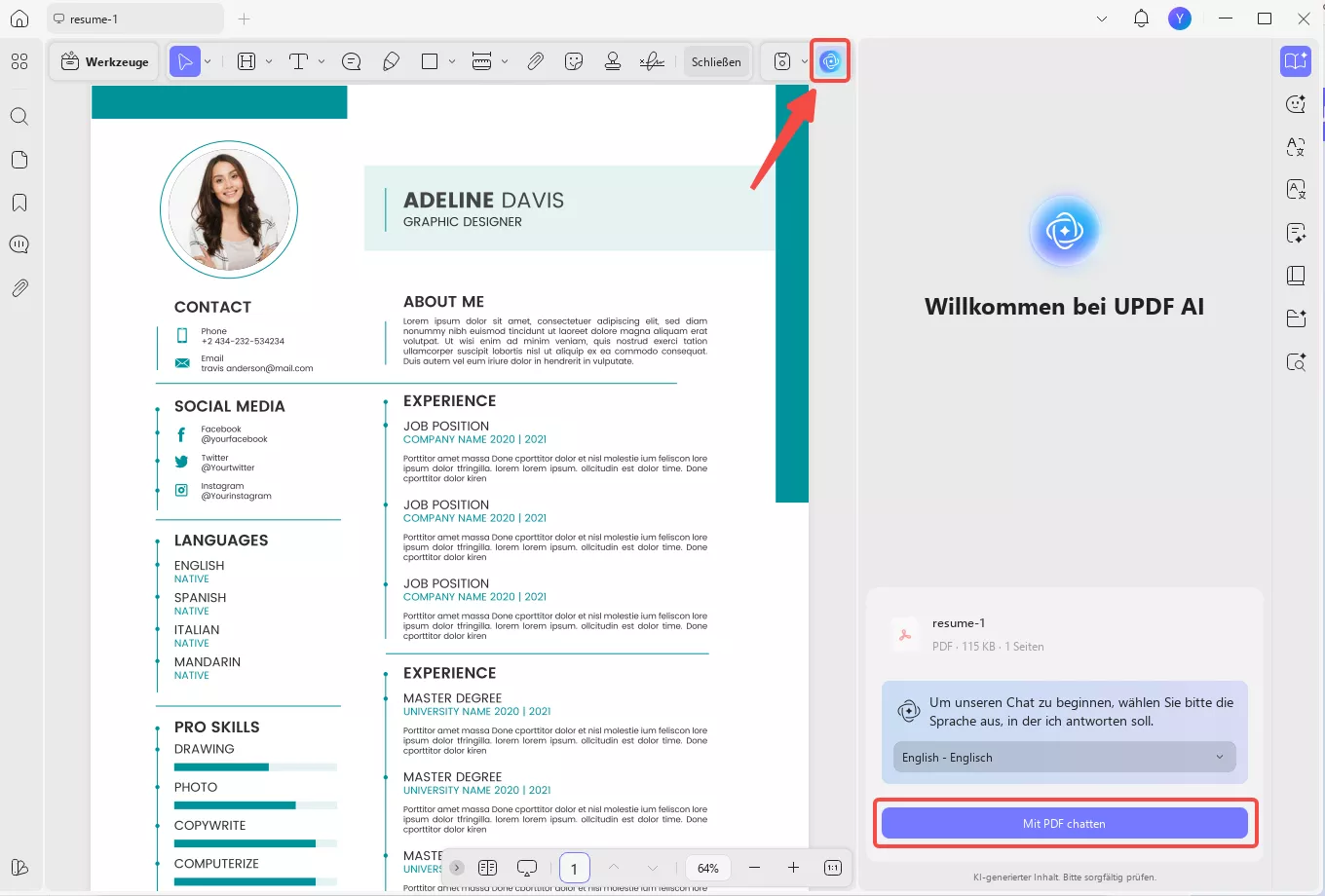Open the comments list panel
The width and height of the screenshot is (1325, 896).
click(x=19, y=244)
